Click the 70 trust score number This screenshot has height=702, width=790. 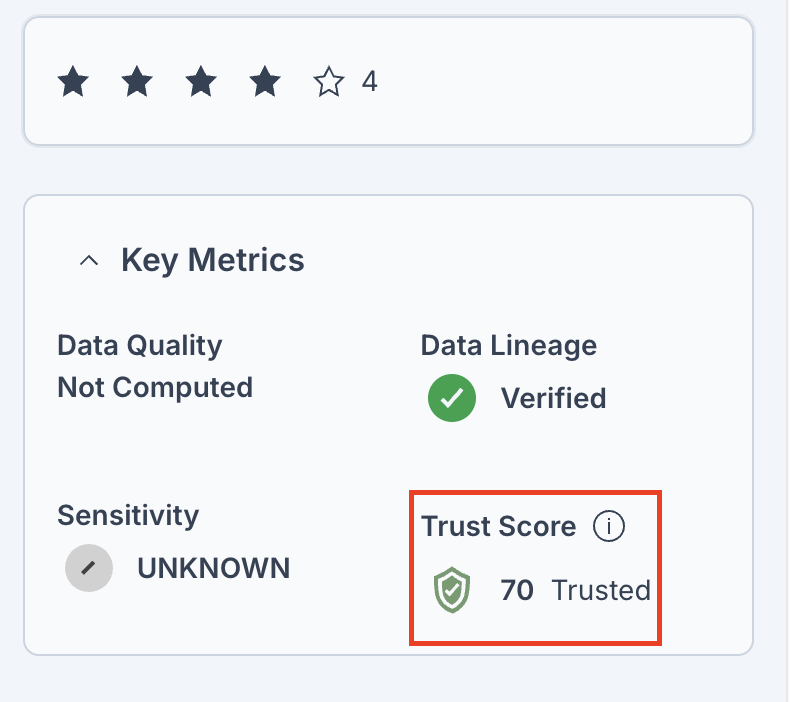516,590
